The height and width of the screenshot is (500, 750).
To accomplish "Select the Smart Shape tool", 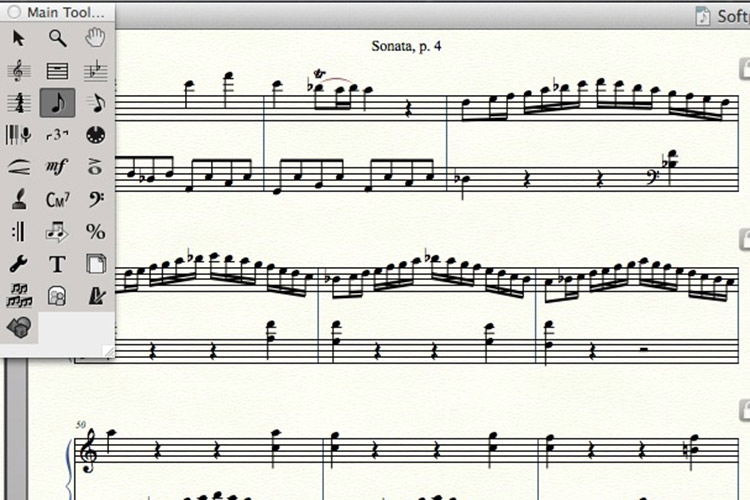I will [x=19, y=167].
